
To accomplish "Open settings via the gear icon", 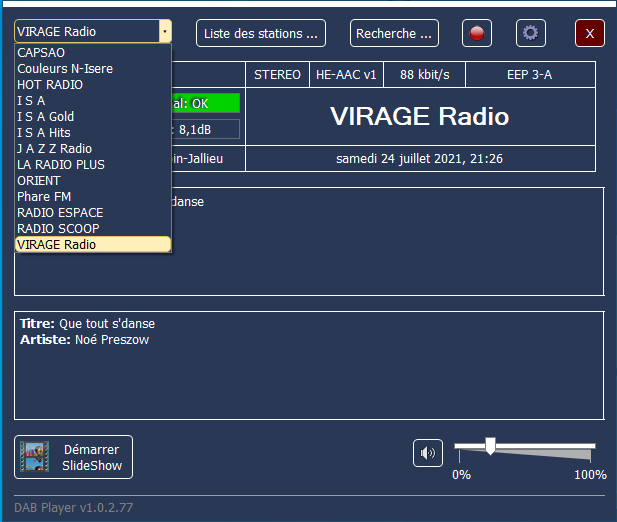I will [x=530, y=33].
